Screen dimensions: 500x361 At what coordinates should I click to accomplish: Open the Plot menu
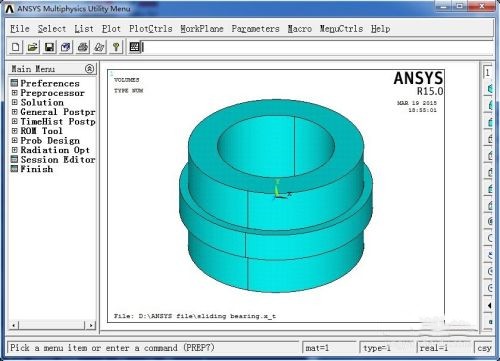(111, 29)
